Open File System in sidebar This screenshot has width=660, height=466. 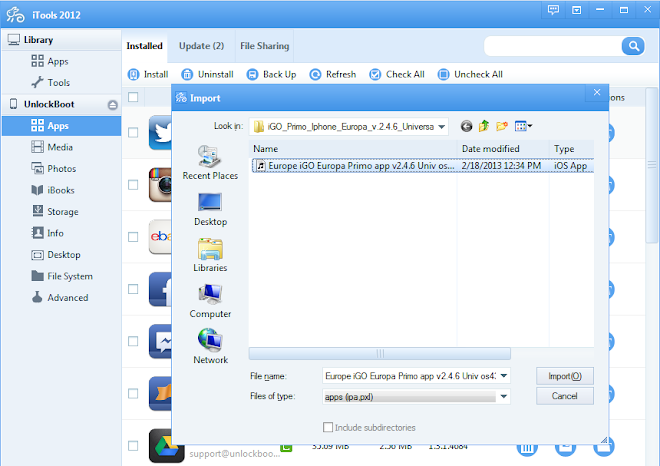coord(62,276)
